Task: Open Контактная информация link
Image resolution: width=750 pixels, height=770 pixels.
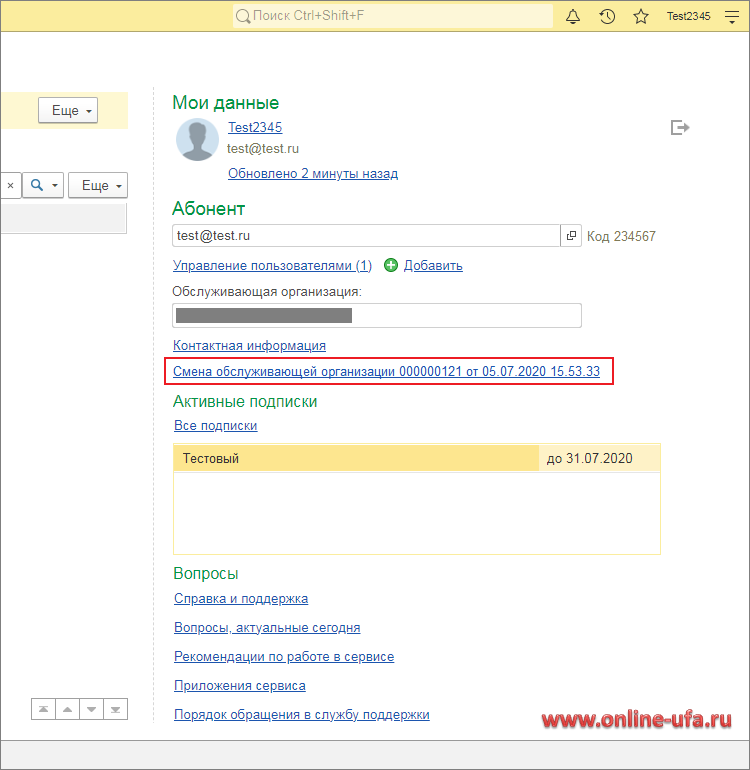Action: (249, 345)
